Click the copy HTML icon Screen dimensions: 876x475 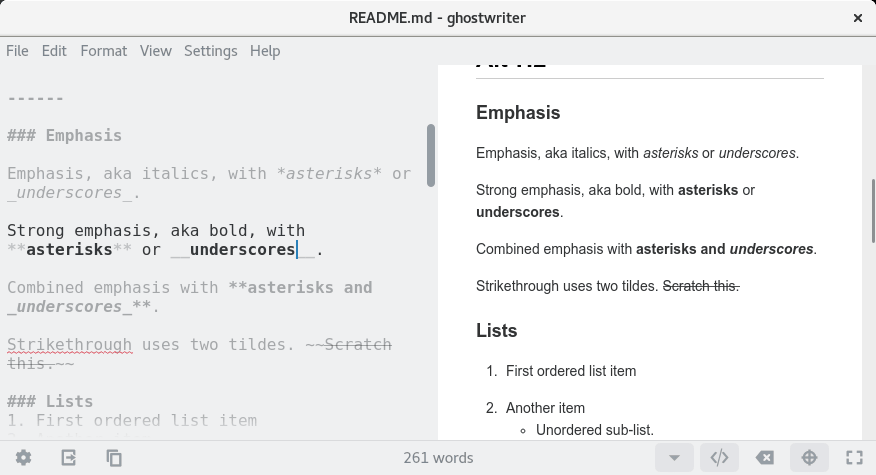[x=114, y=458]
